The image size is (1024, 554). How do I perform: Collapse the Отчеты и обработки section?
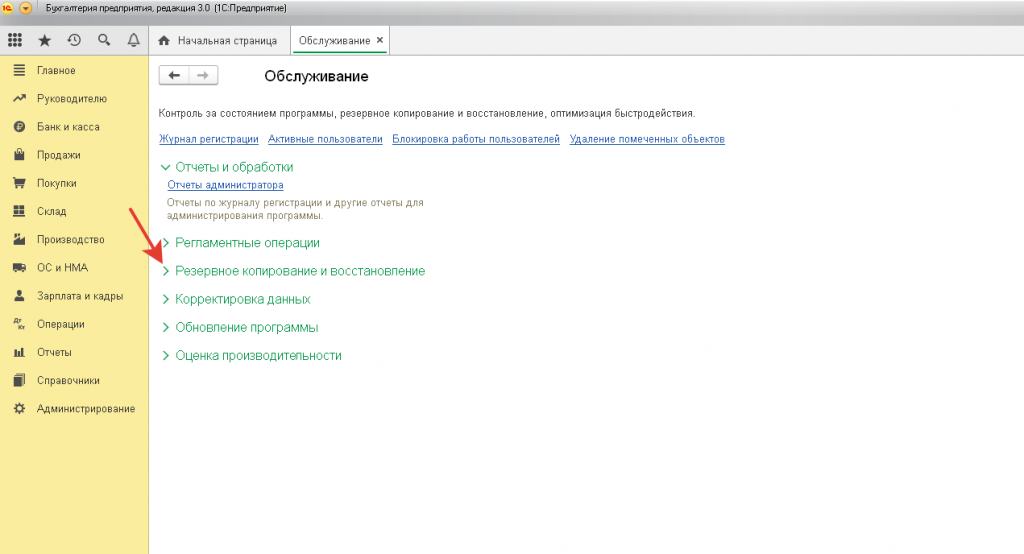(166, 168)
